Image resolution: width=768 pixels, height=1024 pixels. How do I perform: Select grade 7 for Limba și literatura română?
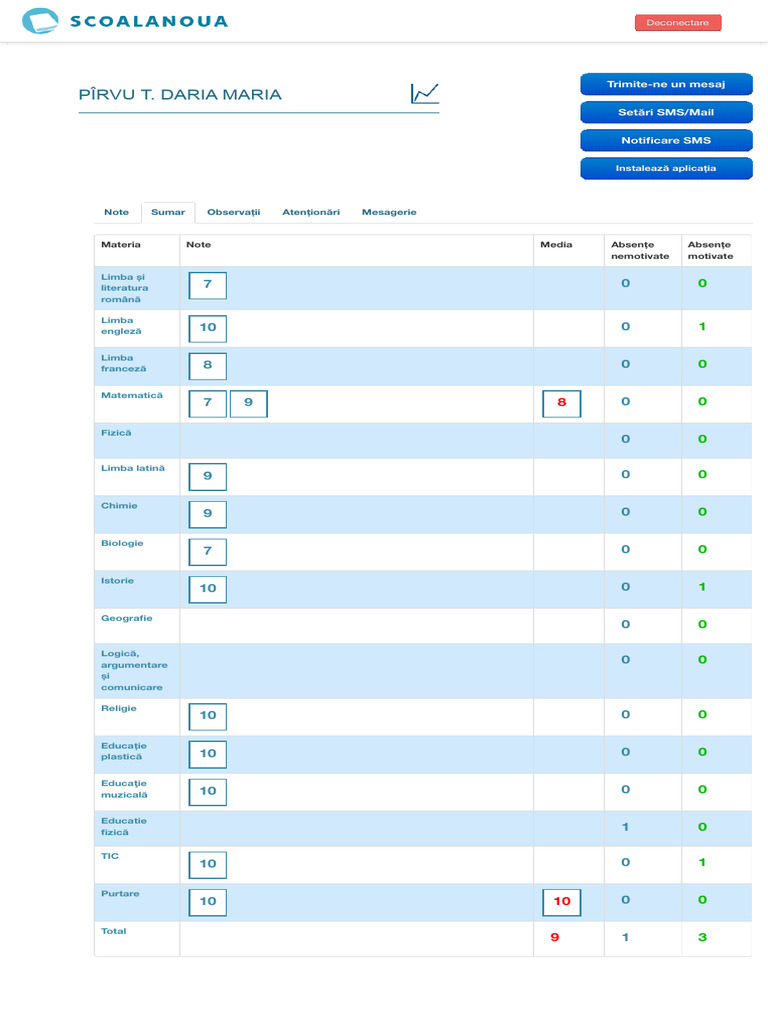(x=208, y=285)
